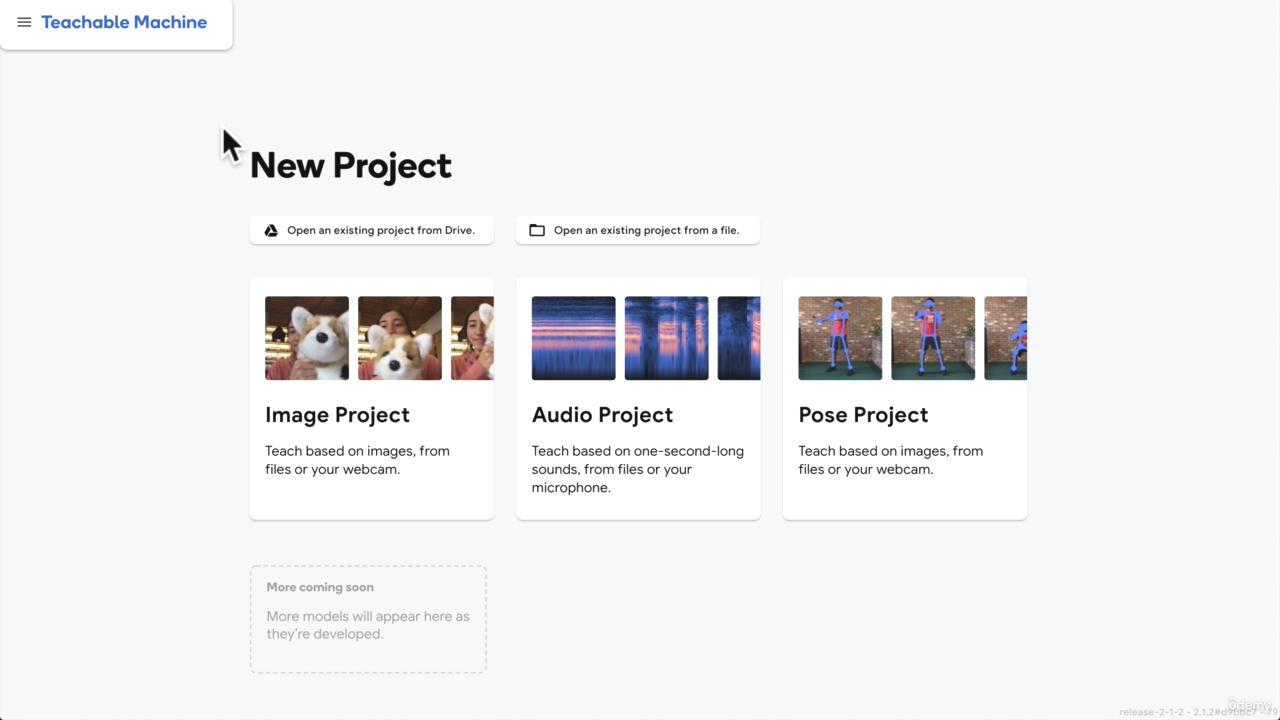1280x720 pixels.
Task: Click partially visible third Image Project thumbnail
Action: tap(472, 338)
